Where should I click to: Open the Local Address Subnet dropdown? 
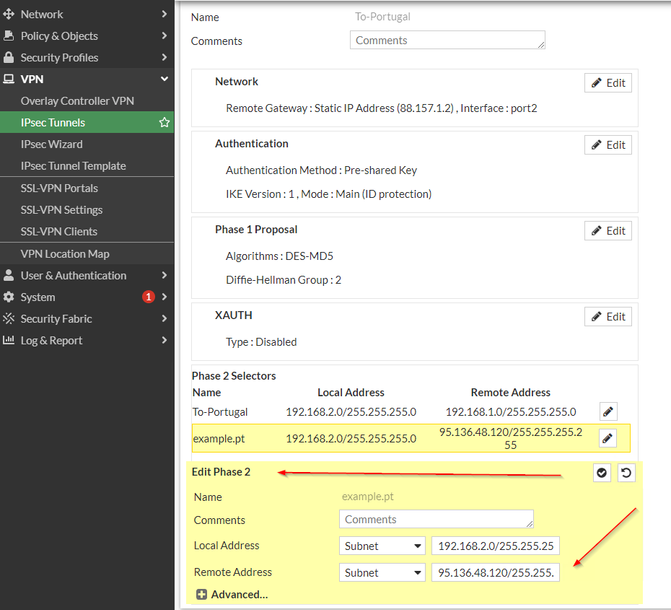click(x=382, y=546)
